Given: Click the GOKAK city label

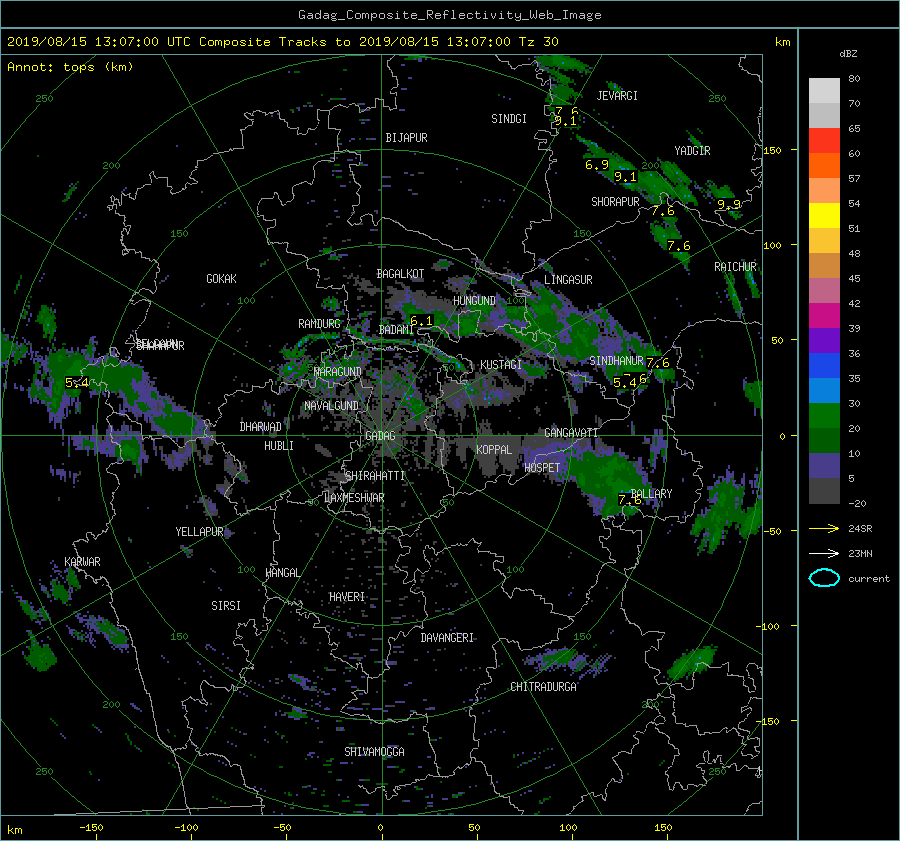Looking at the screenshot, I should coord(221,279).
